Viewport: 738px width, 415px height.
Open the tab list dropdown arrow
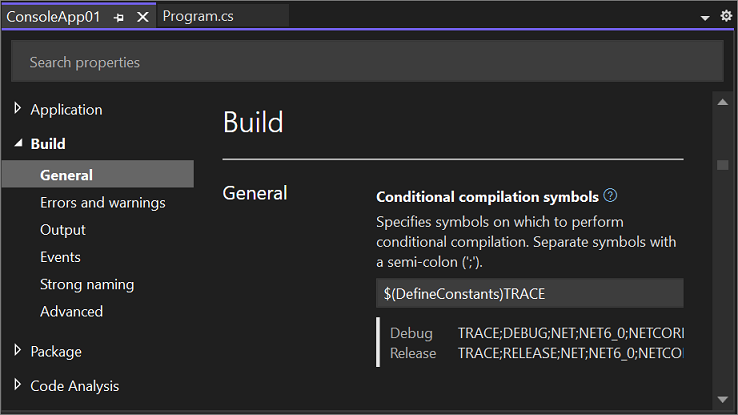click(705, 18)
